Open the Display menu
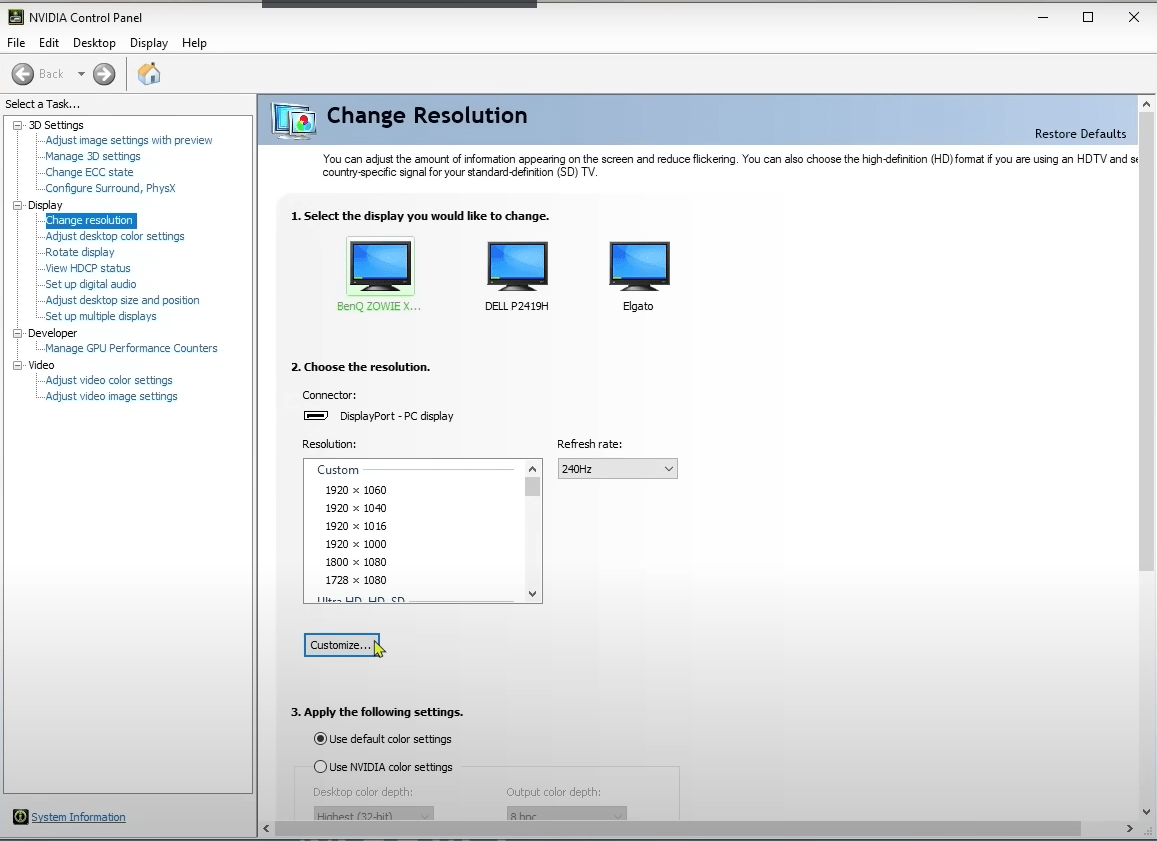The image size is (1157, 841). pos(149,43)
